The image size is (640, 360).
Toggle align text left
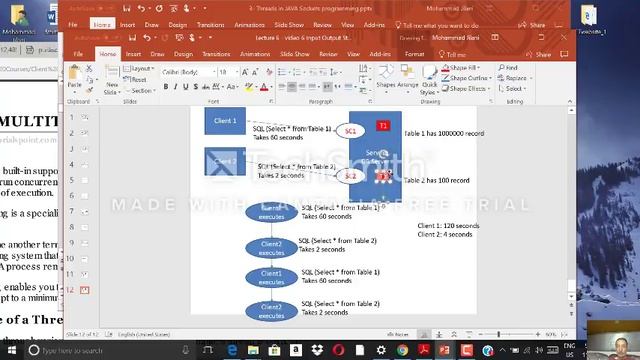[282, 87]
